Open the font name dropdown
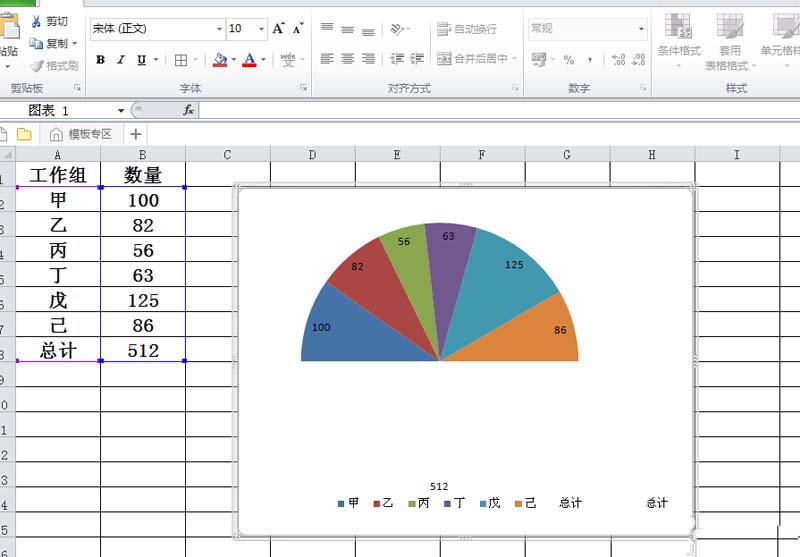Image resolution: width=800 pixels, height=557 pixels. click(x=219, y=29)
